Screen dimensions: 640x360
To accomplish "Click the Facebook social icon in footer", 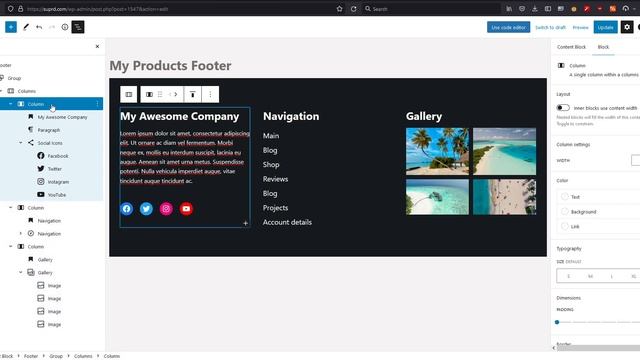I will pyautogui.click(x=127, y=209).
